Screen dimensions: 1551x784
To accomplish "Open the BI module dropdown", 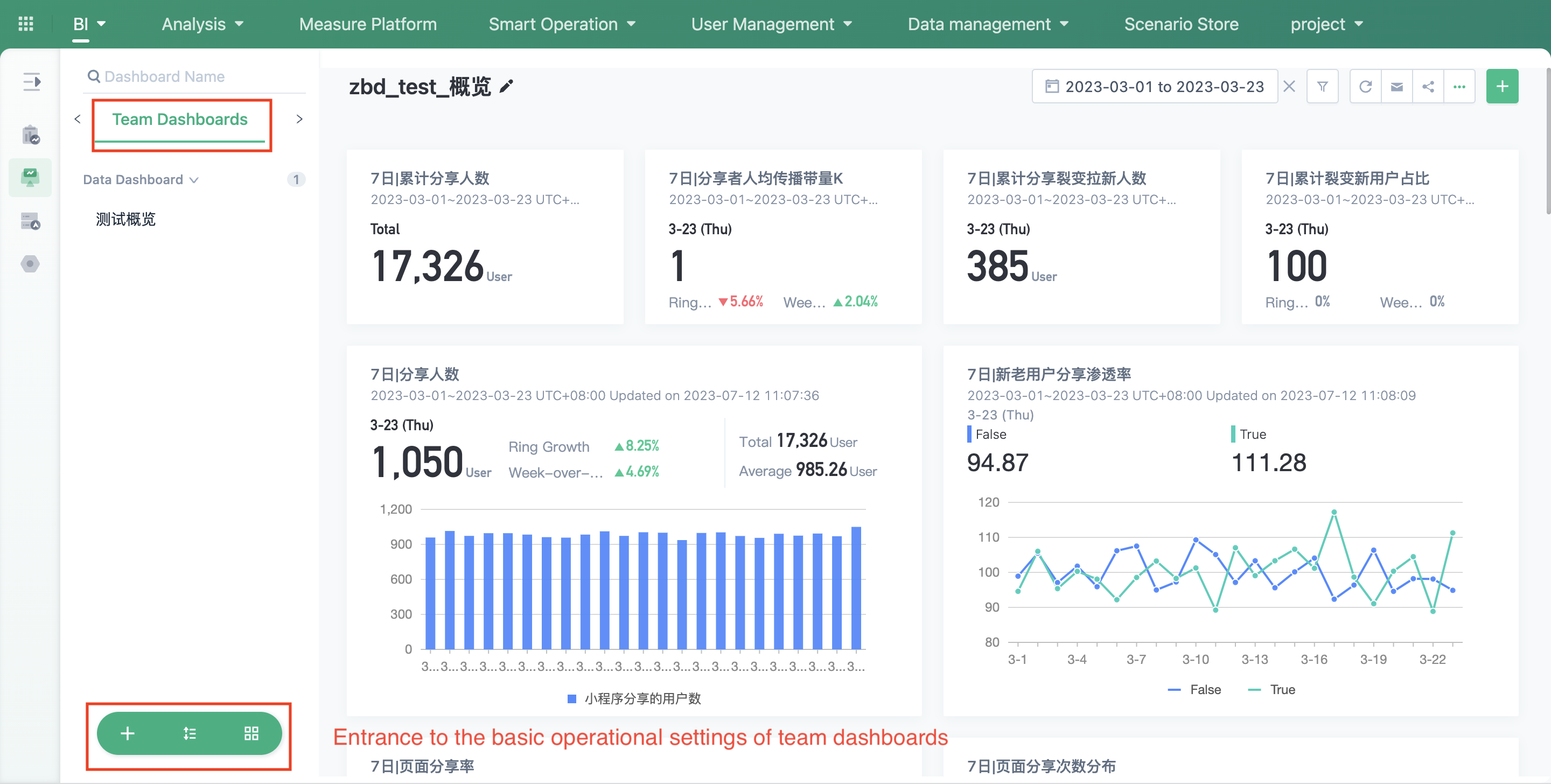I will pos(88,24).
